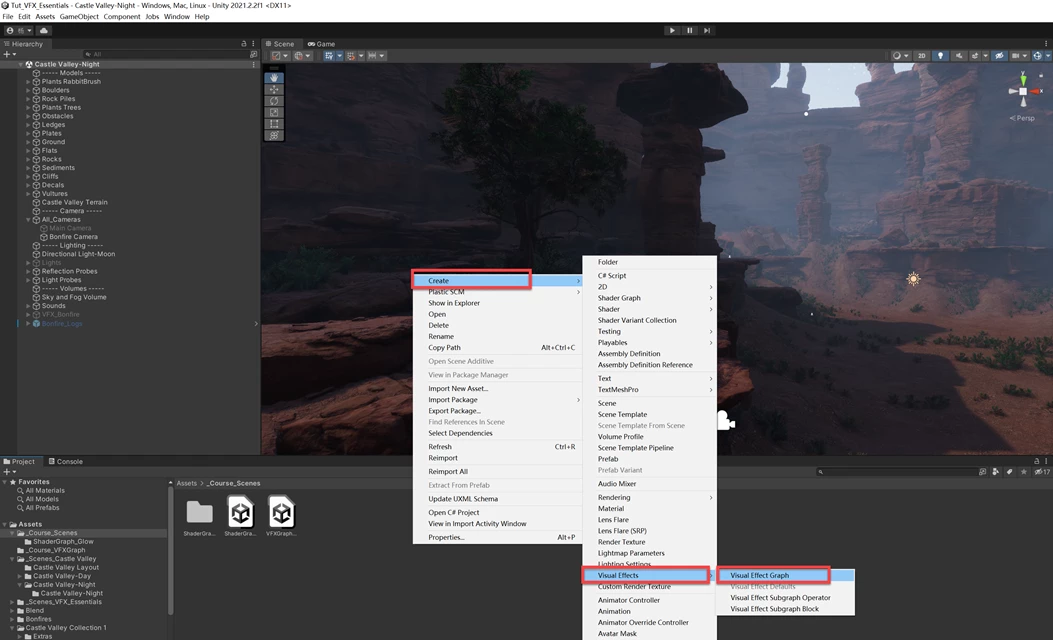Click snap increment settings icon
Image resolution: width=1053 pixels, height=640 pixels.
[x=351, y=56]
